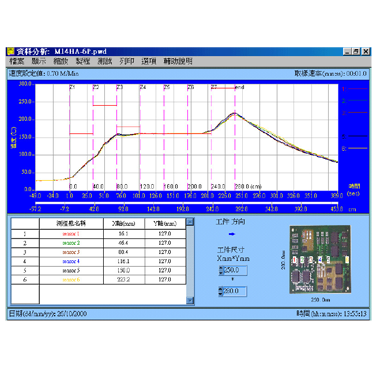Viewport: 372px width, 372px height.
Task: Open the 縮放 (Zoom) menu
Action: pyautogui.click(x=61, y=61)
